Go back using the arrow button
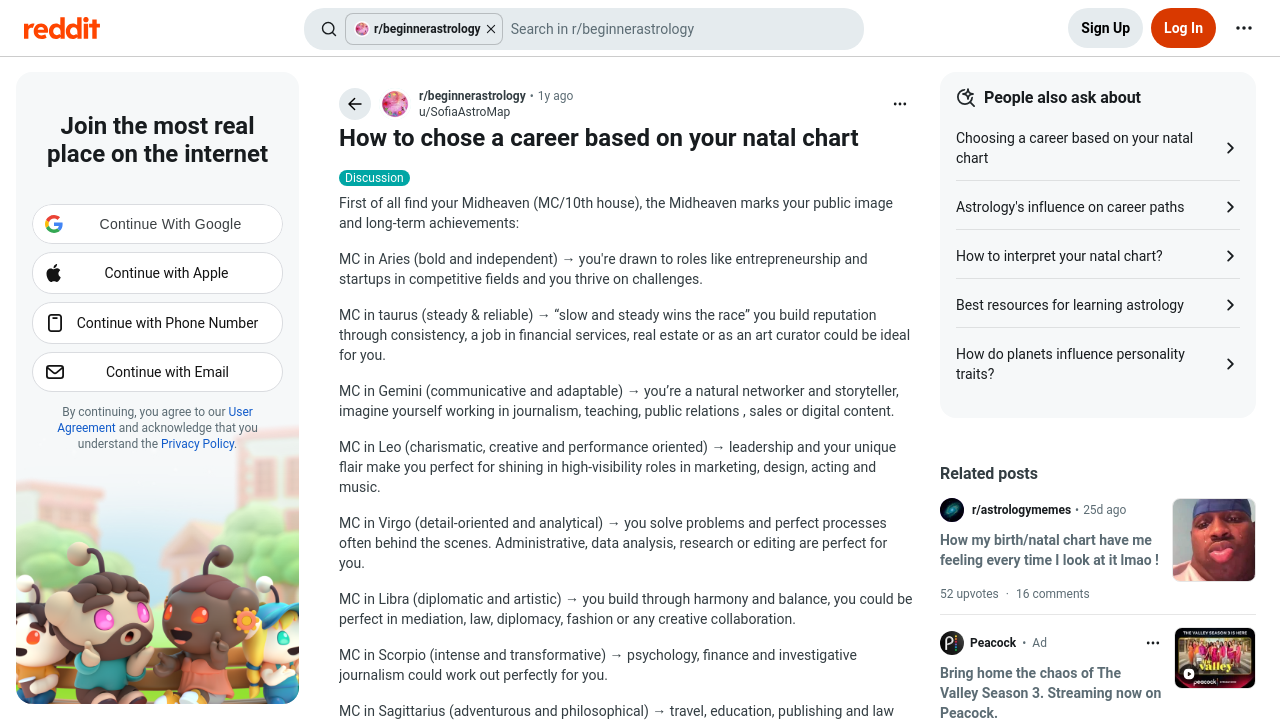Image resolution: width=1280 pixels, height=720 pixels. pos(355,104)
